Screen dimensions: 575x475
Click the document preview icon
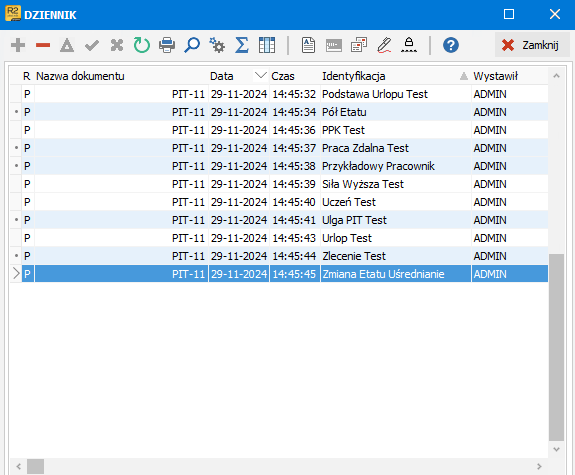pyautogui.click(x=308, y=45)
